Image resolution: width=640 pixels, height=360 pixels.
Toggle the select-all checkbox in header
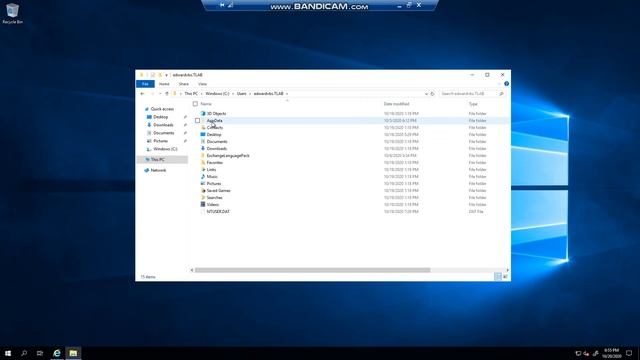click(196, 104)
